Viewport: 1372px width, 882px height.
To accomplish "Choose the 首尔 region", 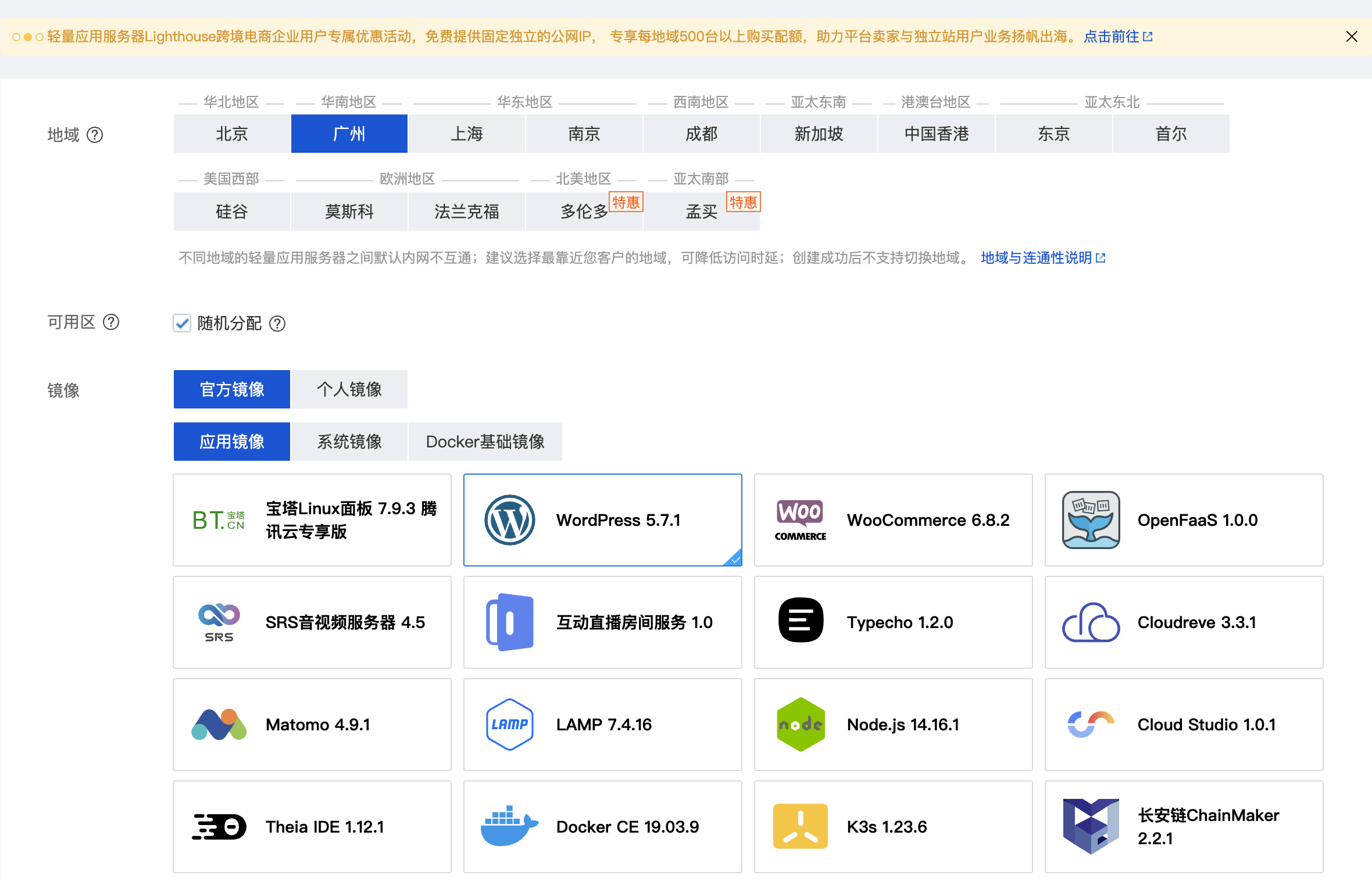I will [1171, 134].
